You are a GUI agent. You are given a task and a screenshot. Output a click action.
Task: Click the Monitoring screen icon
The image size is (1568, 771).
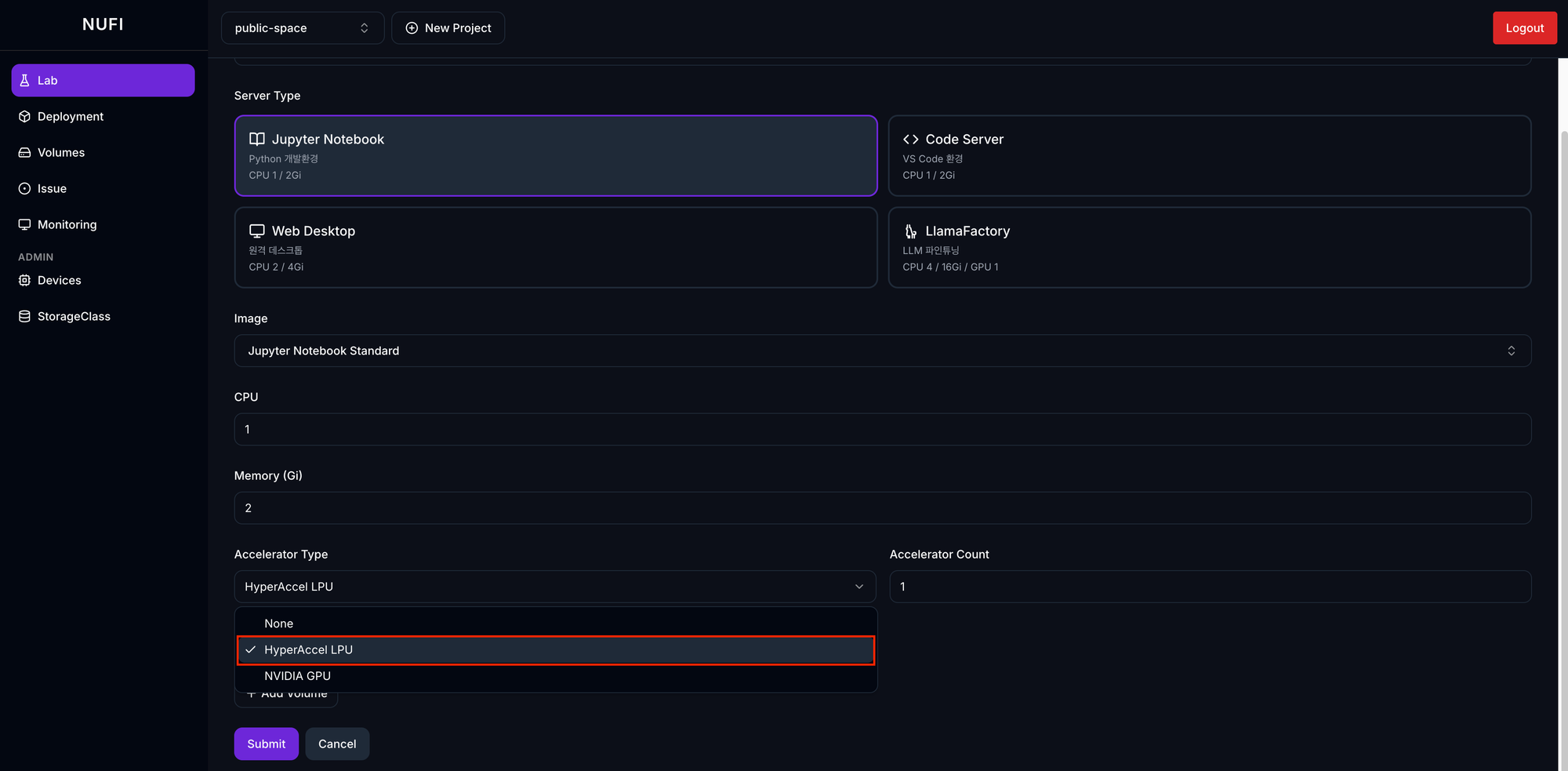[24, 225]
